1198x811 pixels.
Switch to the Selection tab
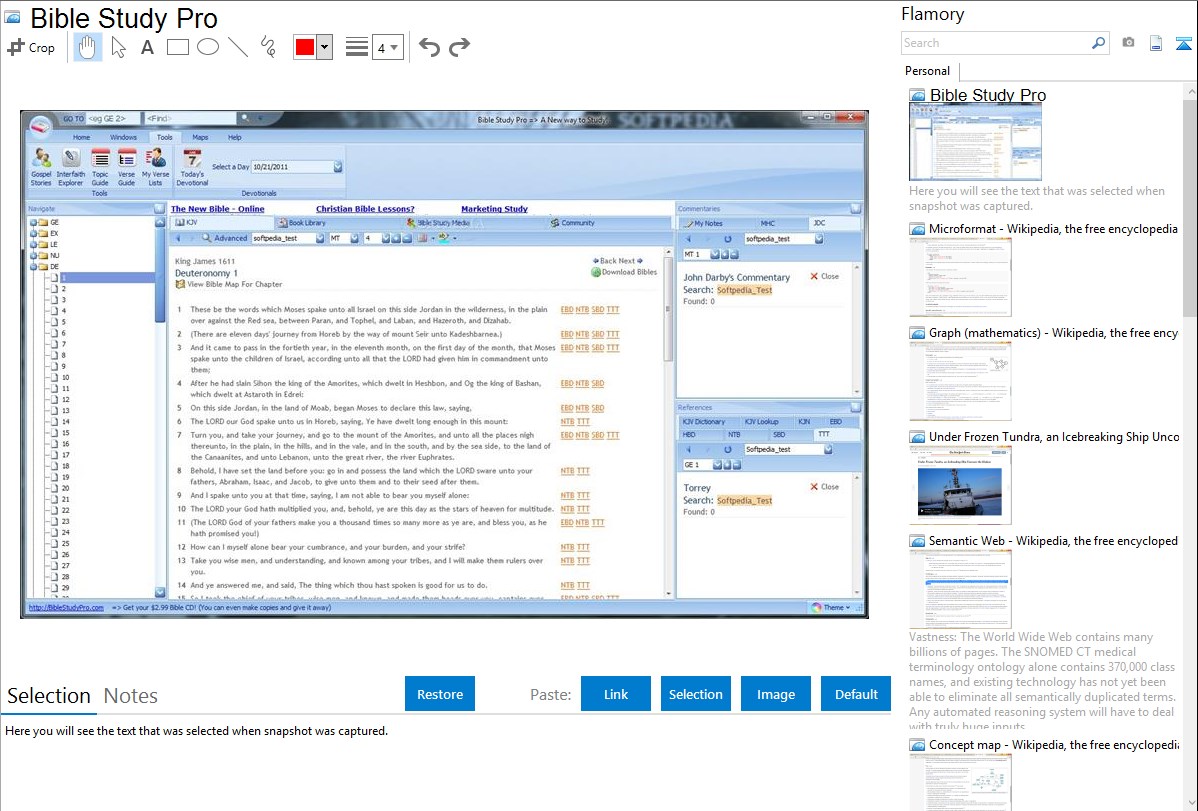pos(49,696)
